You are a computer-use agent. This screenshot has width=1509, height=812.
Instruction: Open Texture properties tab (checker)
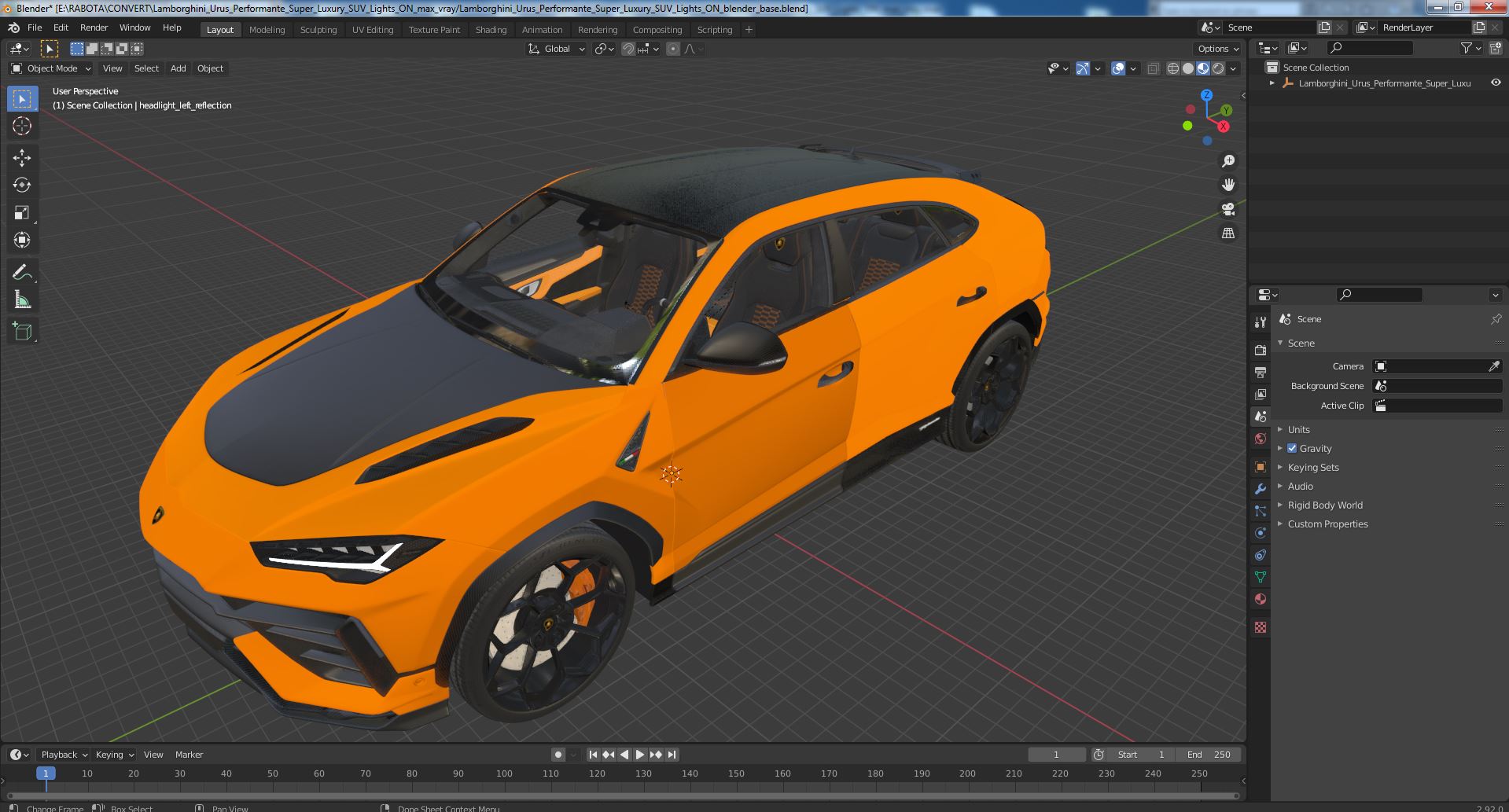(1261, 627)
